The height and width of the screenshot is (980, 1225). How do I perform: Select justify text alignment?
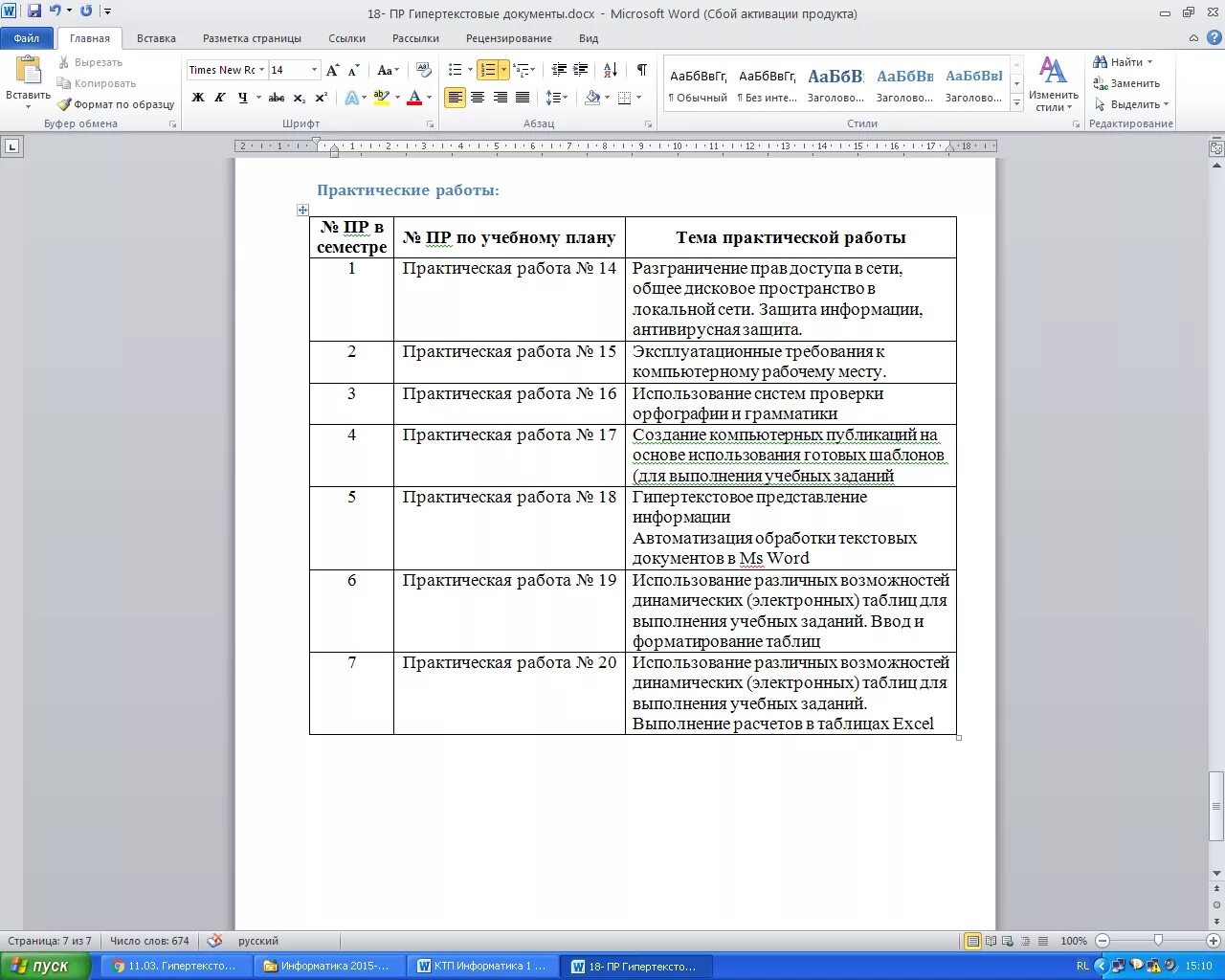[523, 98]
